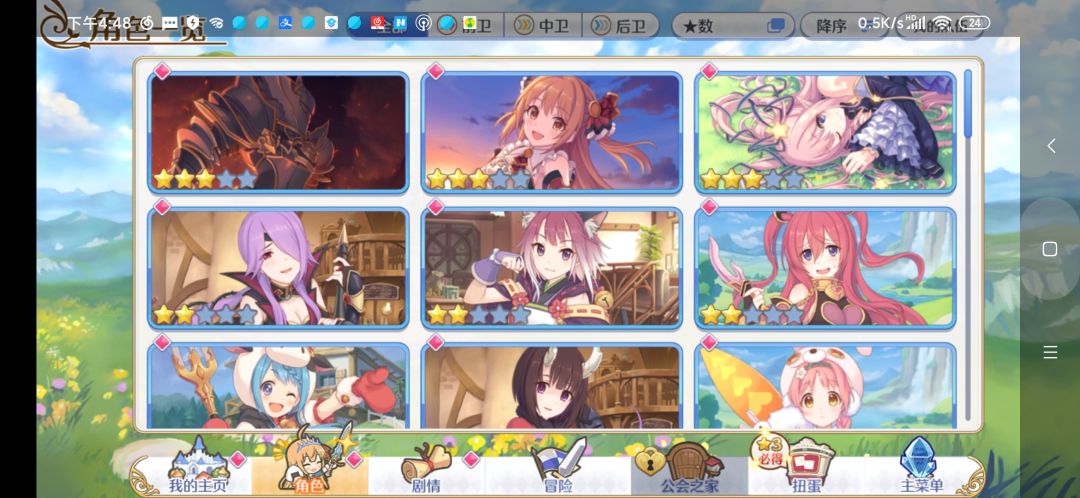Open 主菜单 main menu crystal icon

(x=922, y=467)
